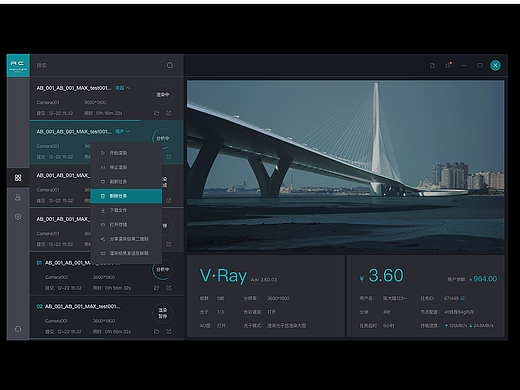This screenshot has width=520, height=390.
Task: Choose 刷新任务 (refresh task) in context menu
Action: click(126, 182)
